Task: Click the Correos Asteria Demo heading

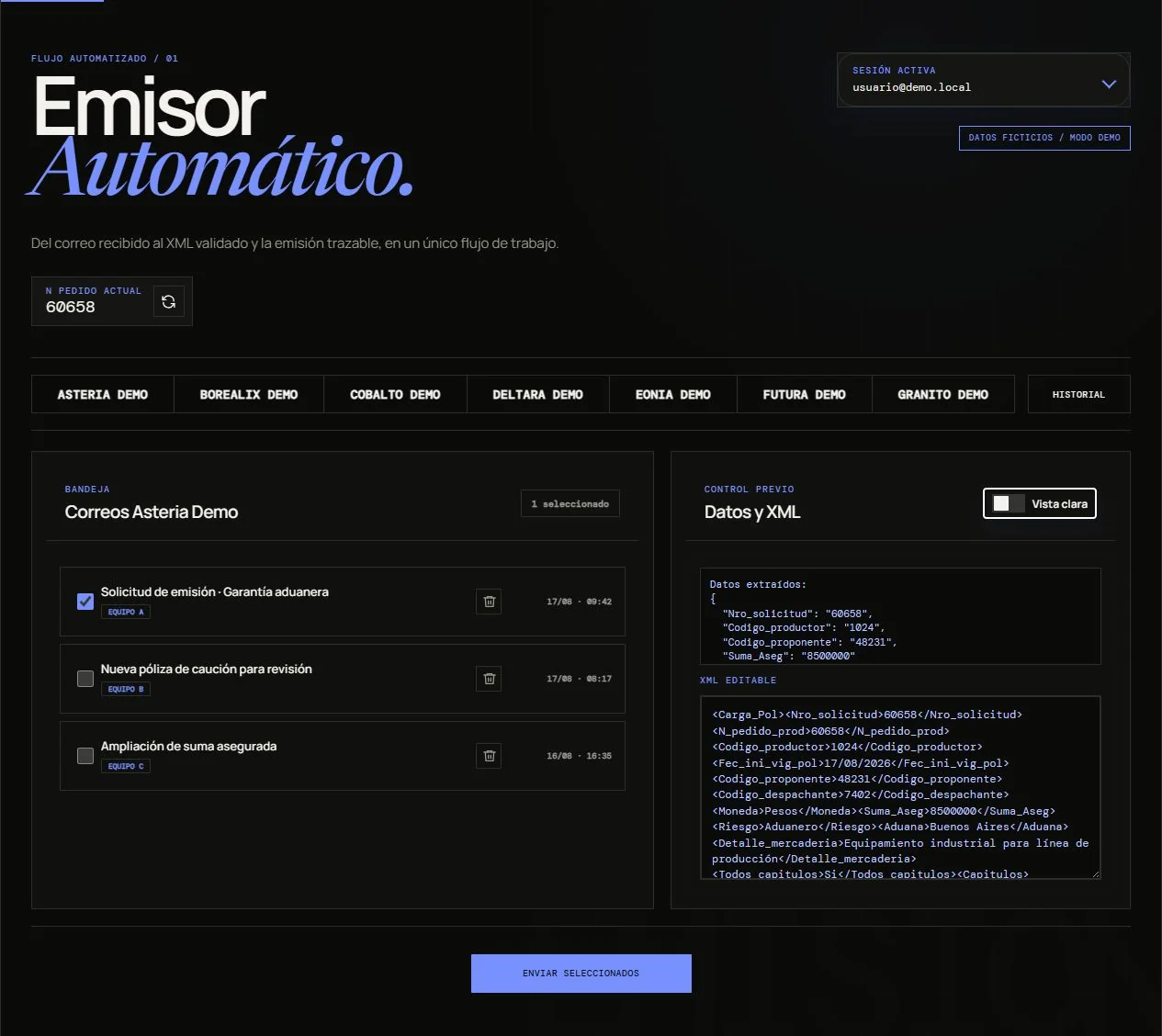Action: click(152, 512)
